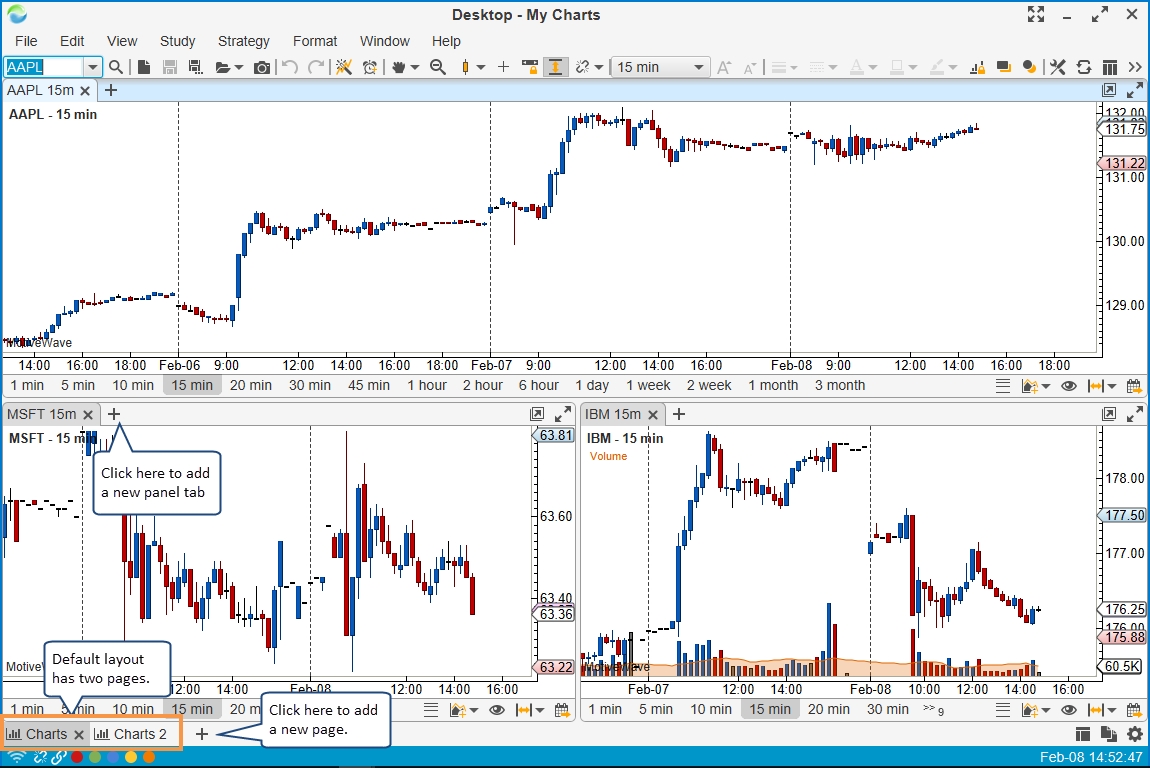Expand the AAPL symbol dropdown arrow

(x=92, y=67)
